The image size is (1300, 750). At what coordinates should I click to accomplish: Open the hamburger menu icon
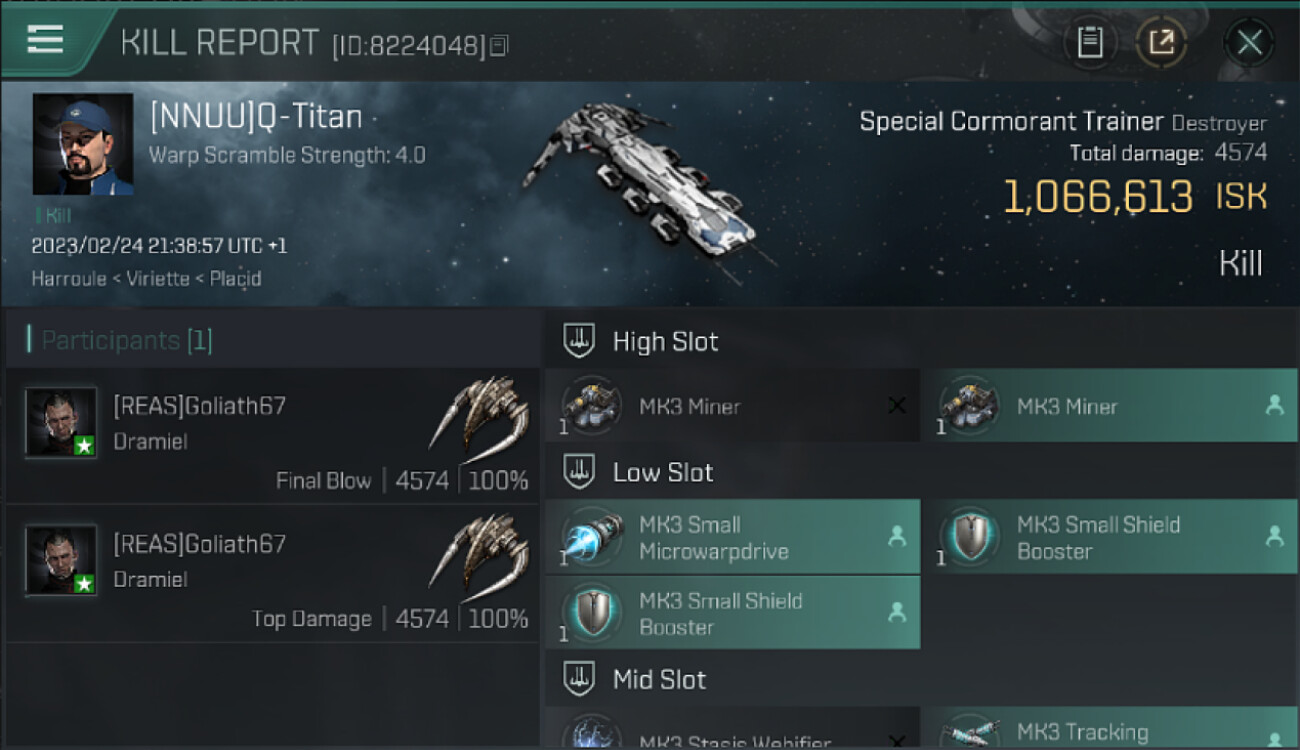click(45, 40)
